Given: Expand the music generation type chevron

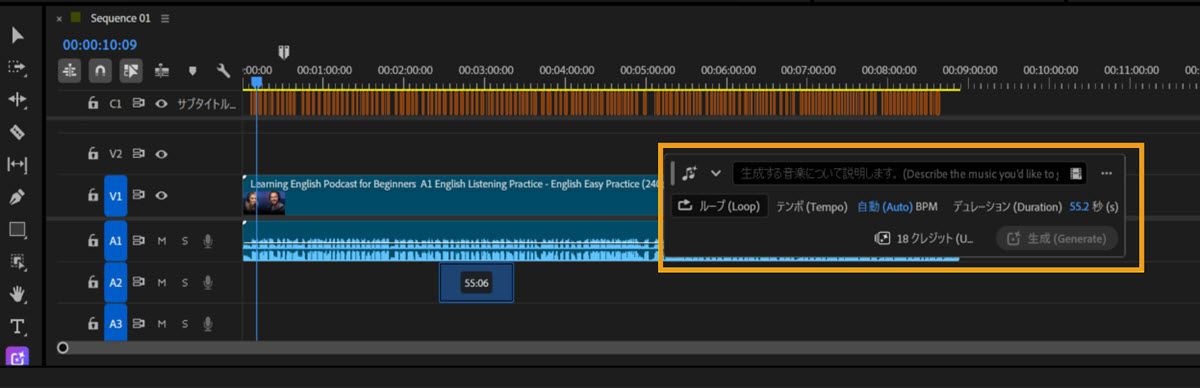Looking at the screenshot, I should pos(716,173).
